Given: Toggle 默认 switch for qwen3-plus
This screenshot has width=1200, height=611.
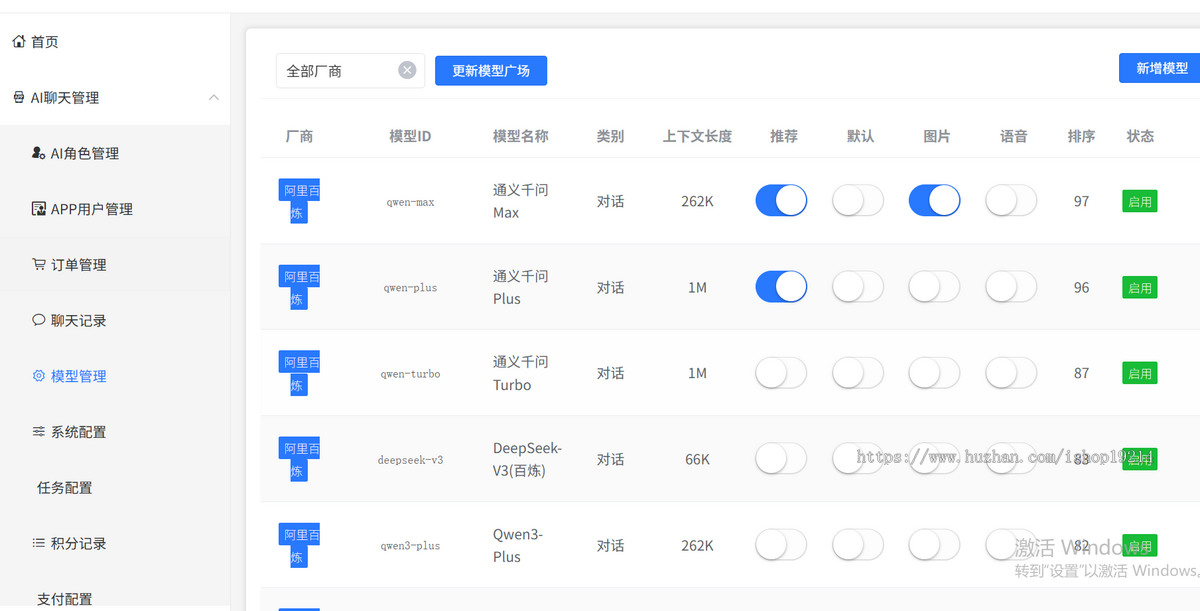Looking at the screenshot, I should point(858,545).
